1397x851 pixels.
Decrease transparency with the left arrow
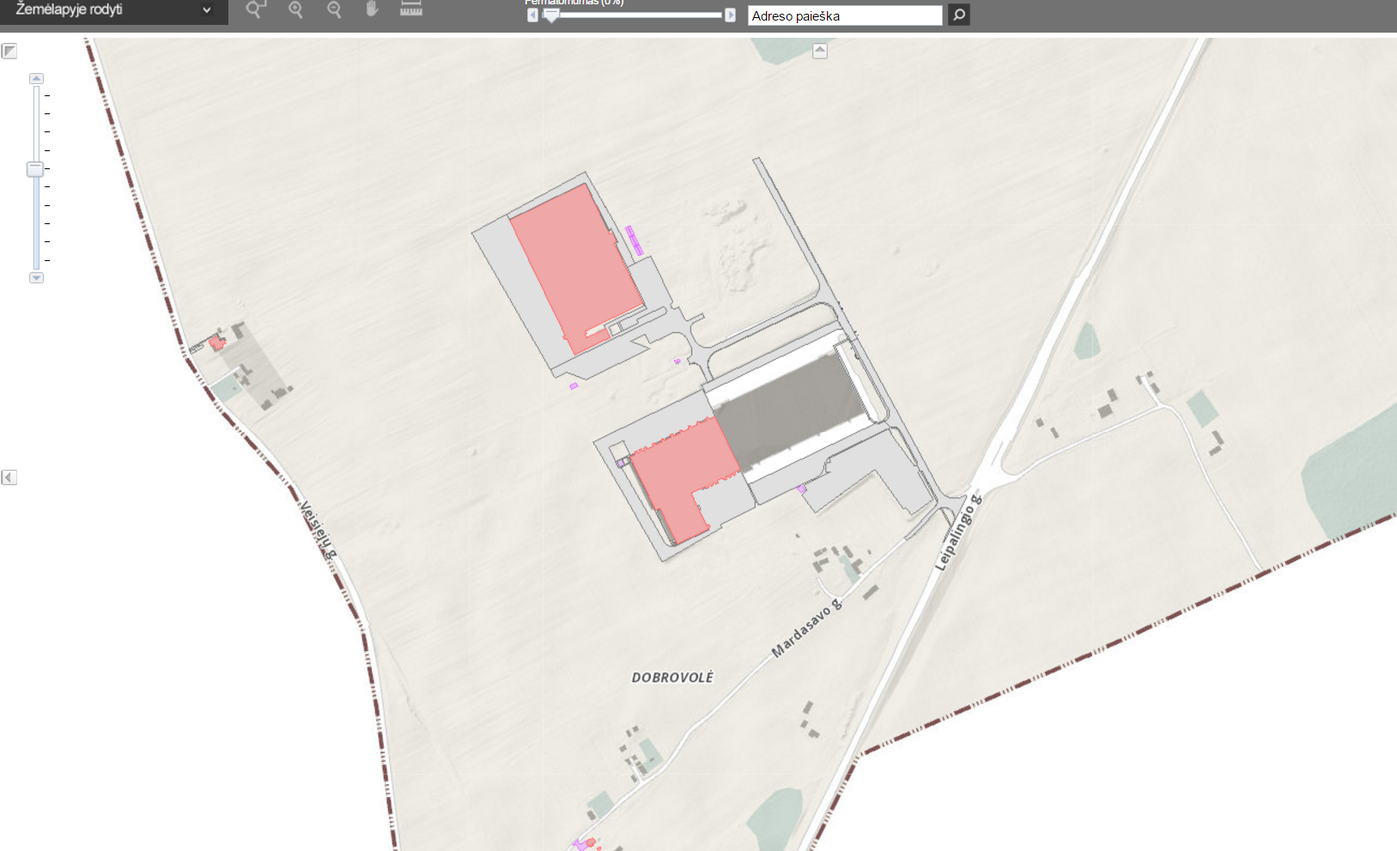533,15
